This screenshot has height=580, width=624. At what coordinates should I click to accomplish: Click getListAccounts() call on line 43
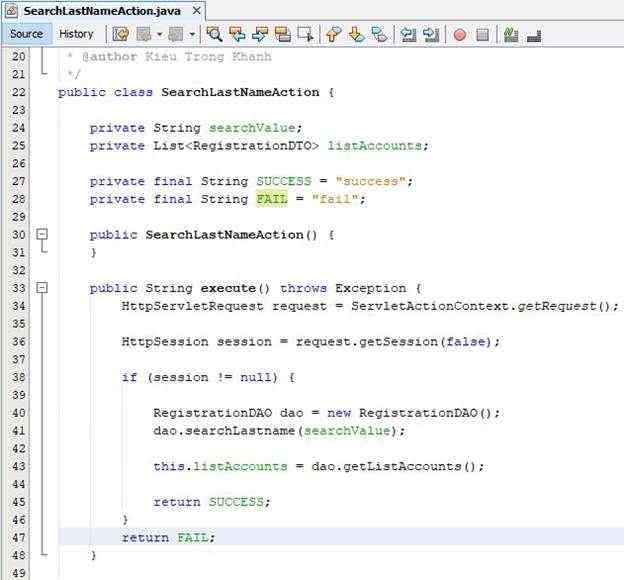410,466
